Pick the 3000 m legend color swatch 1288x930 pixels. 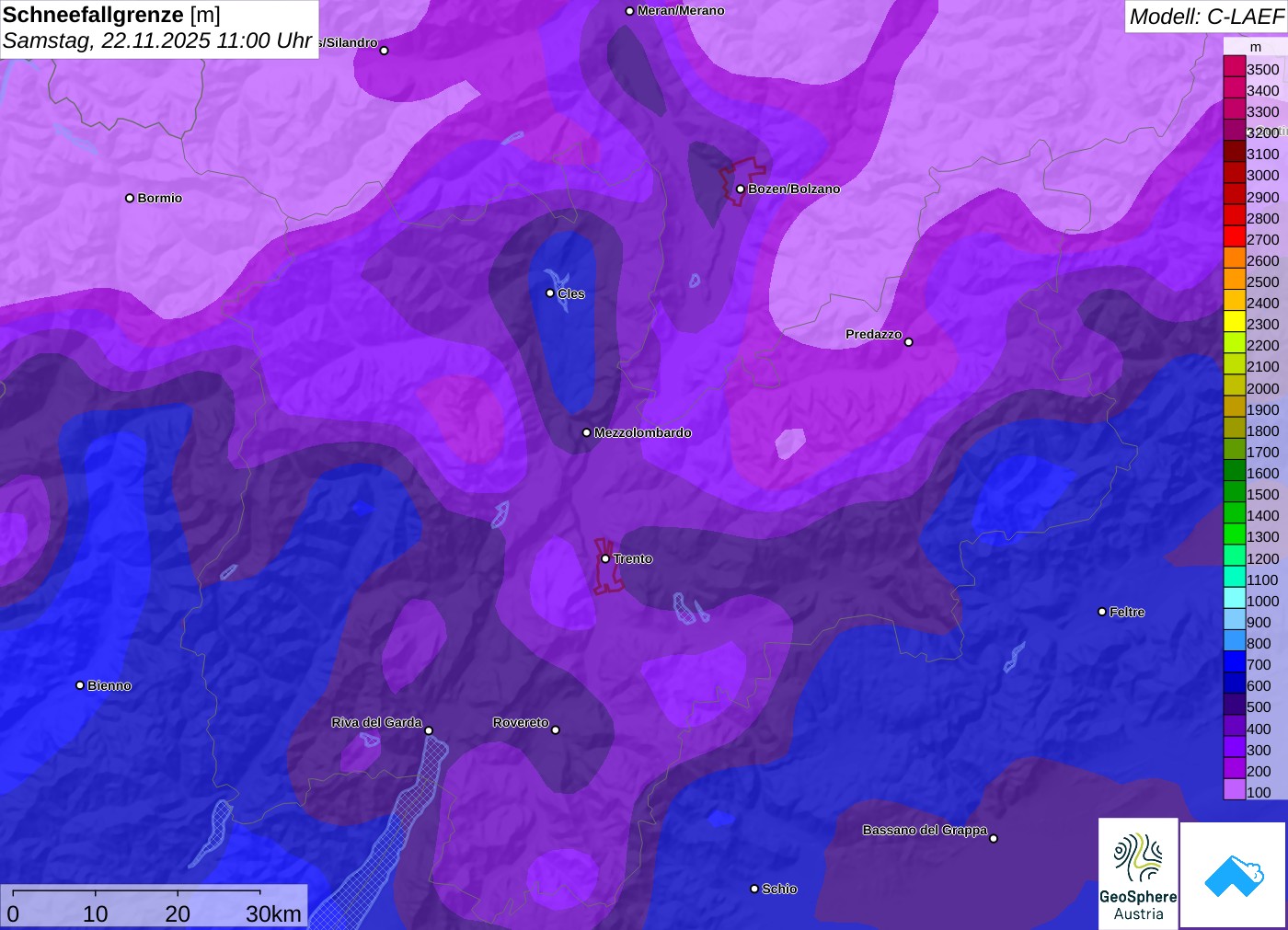(x=1235, y=173)
